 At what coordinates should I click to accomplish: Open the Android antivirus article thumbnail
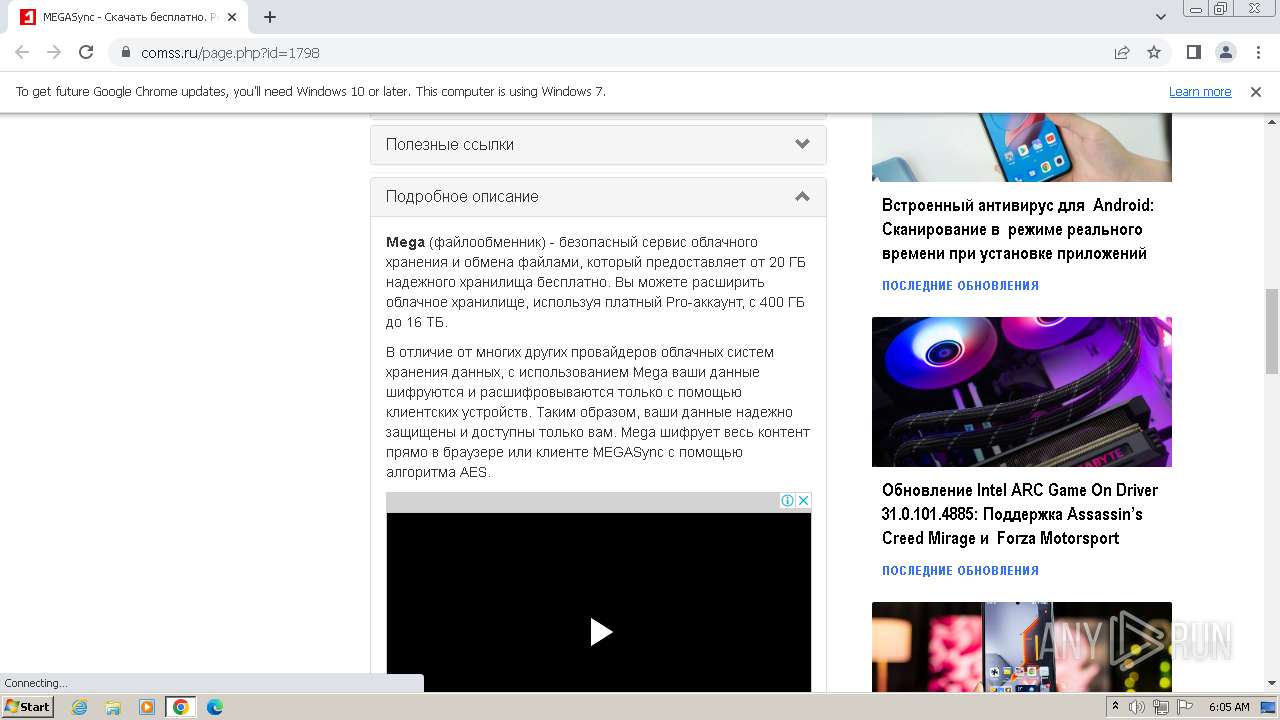(1022, 147)
